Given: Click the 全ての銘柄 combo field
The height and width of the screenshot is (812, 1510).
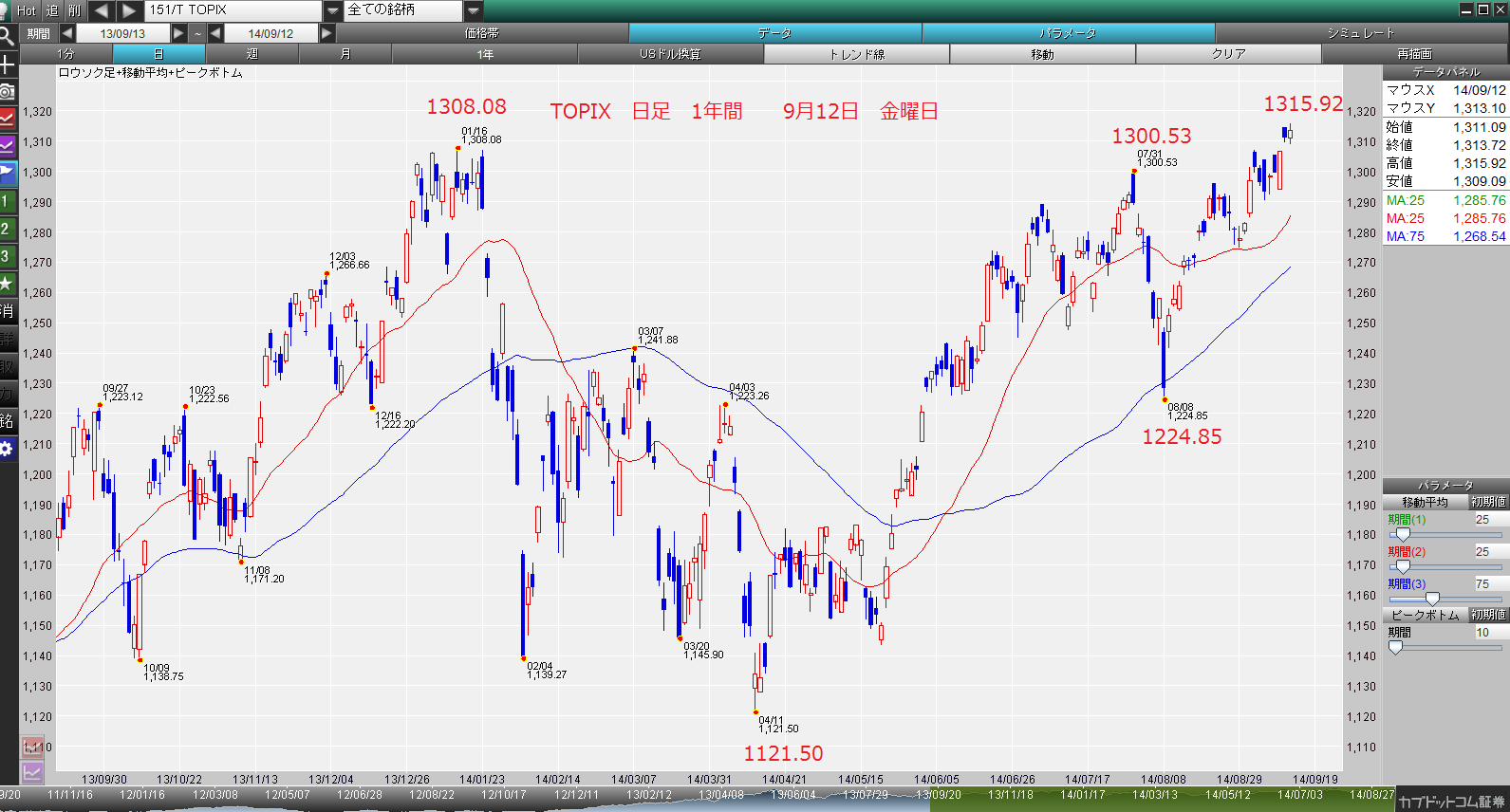Looking at the screenshot, I should point(405,10).
